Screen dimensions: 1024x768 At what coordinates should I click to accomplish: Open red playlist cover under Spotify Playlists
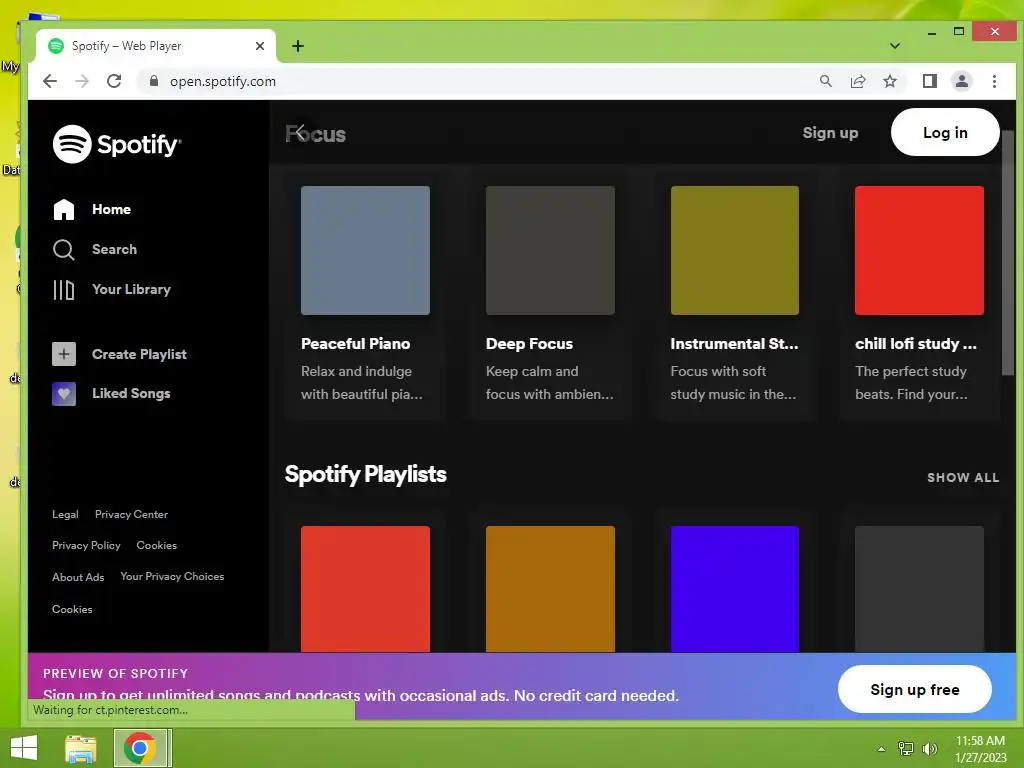pyautogui.click(x=365, y=588)
